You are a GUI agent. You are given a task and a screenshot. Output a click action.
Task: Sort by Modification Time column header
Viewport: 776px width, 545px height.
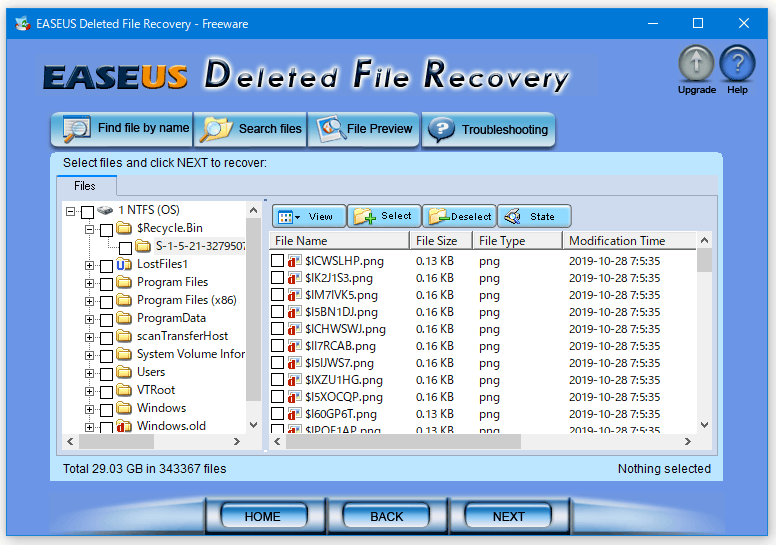630,241
